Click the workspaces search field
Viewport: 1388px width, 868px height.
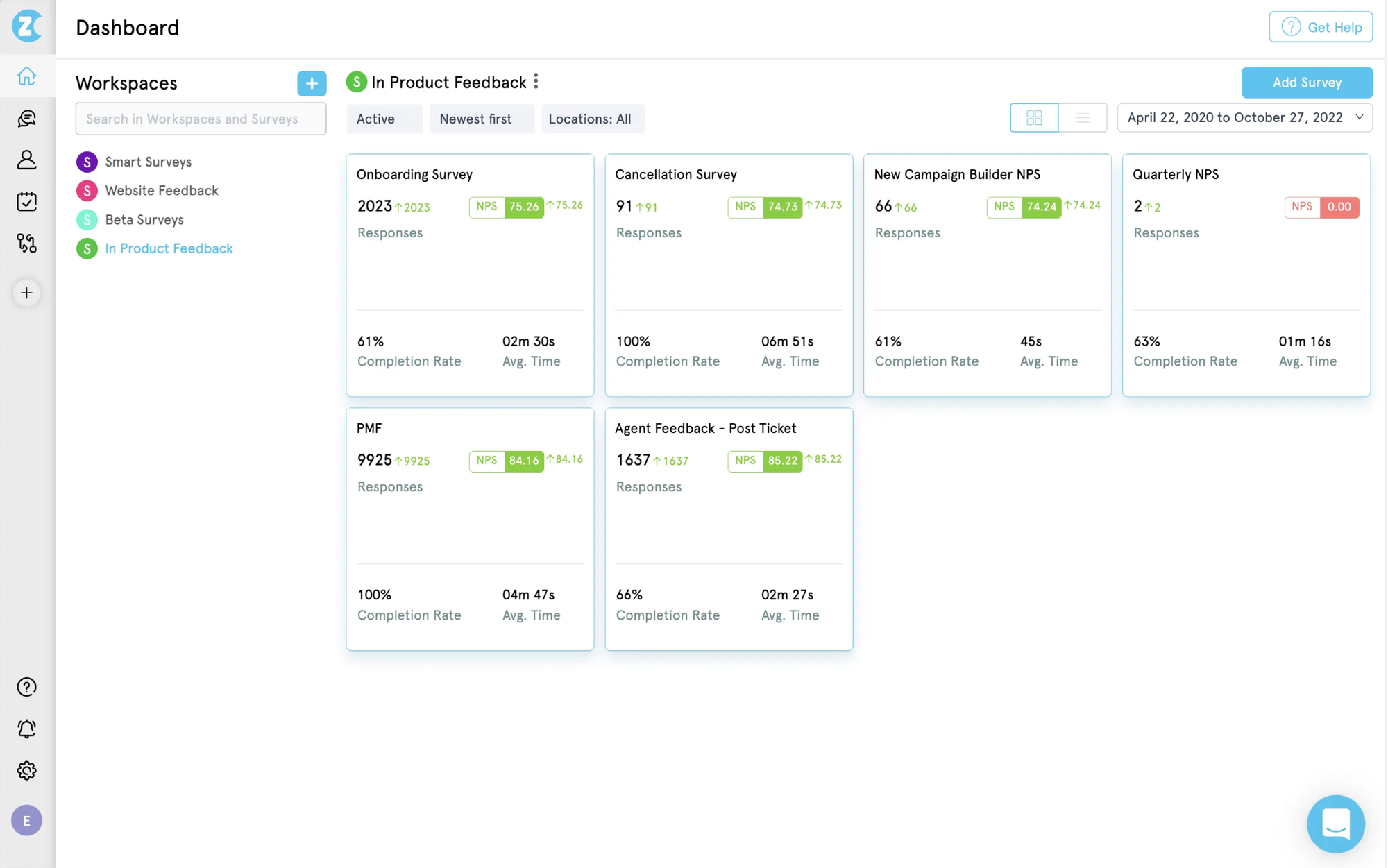coord(200,119)
